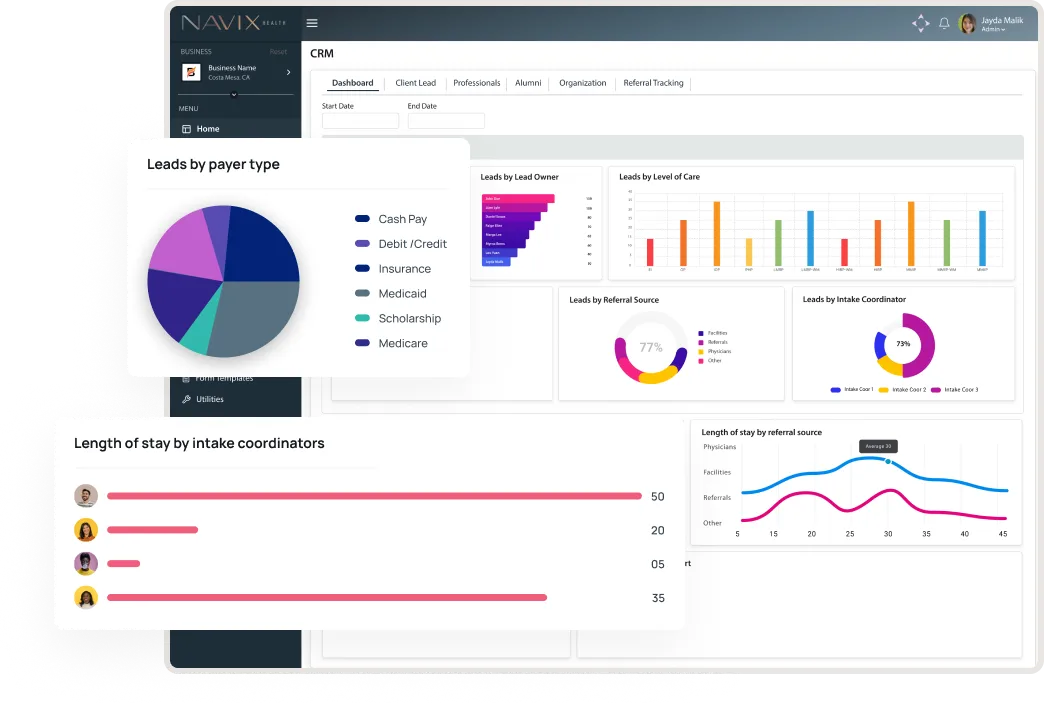Click the Start Date input field
The height and width of the screenshot is (704, 1044).
tap(360, 121)
